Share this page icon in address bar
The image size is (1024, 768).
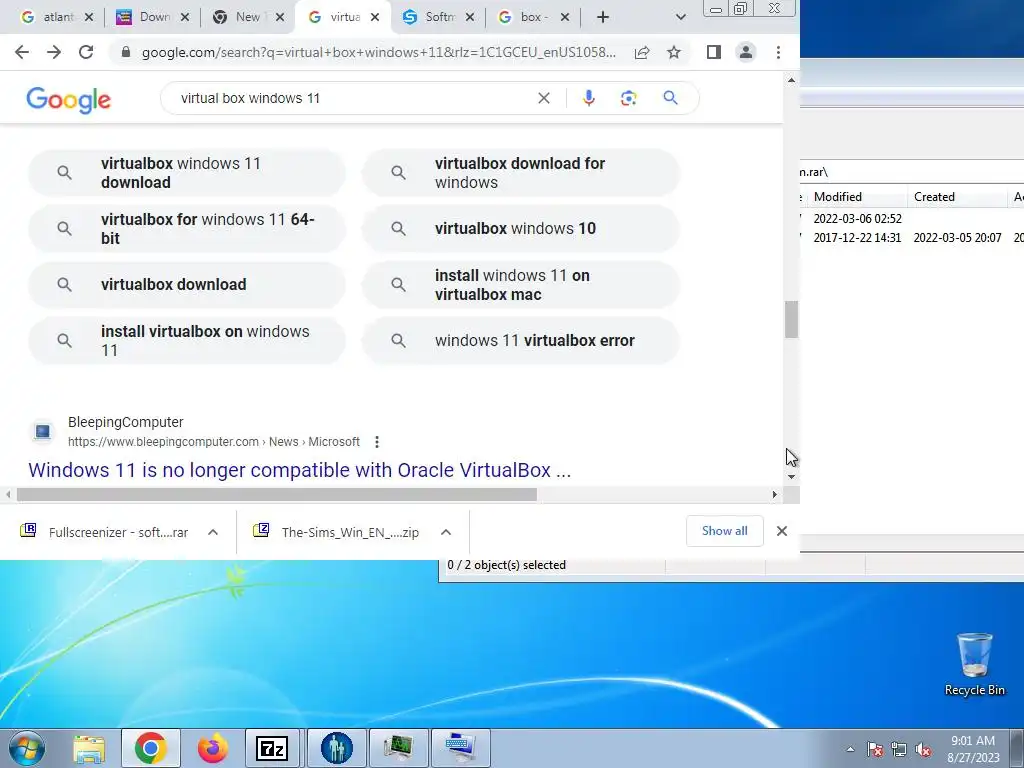pyautogui.click(x=642, y=52)
